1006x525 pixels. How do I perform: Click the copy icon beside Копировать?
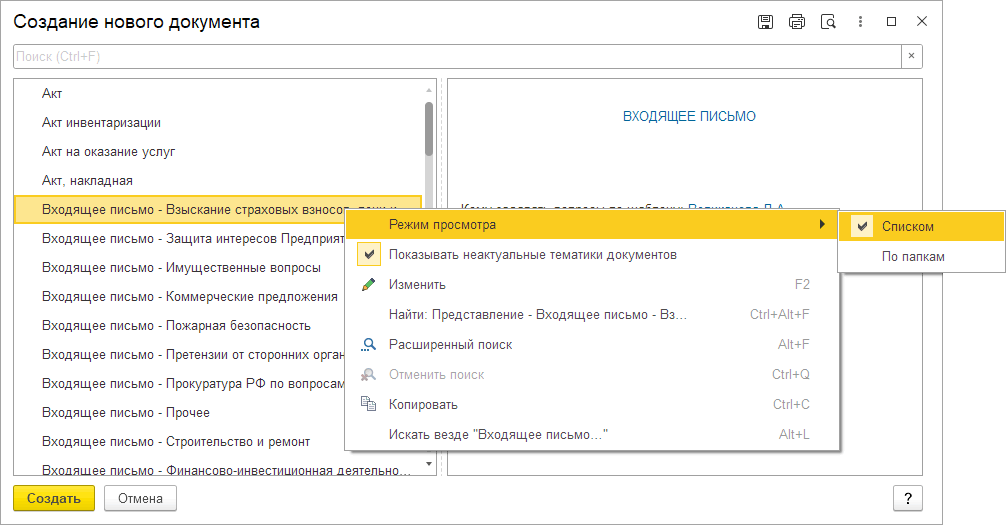pyautogui.click(x=368, y=405)
